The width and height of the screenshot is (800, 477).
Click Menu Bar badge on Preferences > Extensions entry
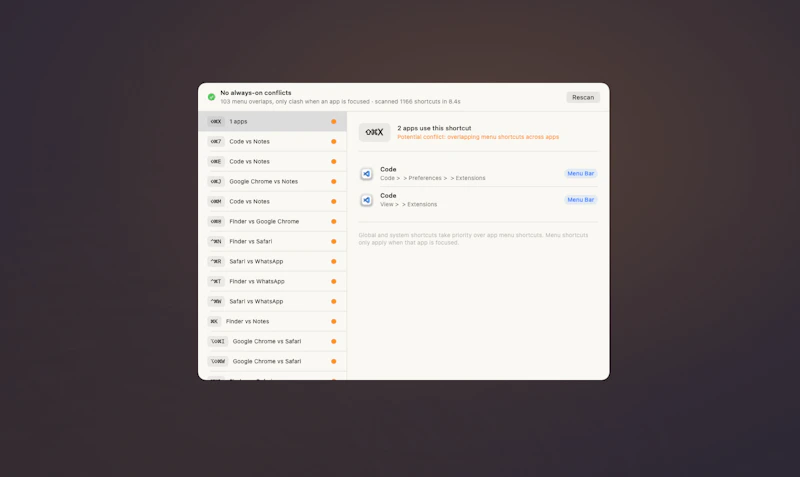pos(581,173)
